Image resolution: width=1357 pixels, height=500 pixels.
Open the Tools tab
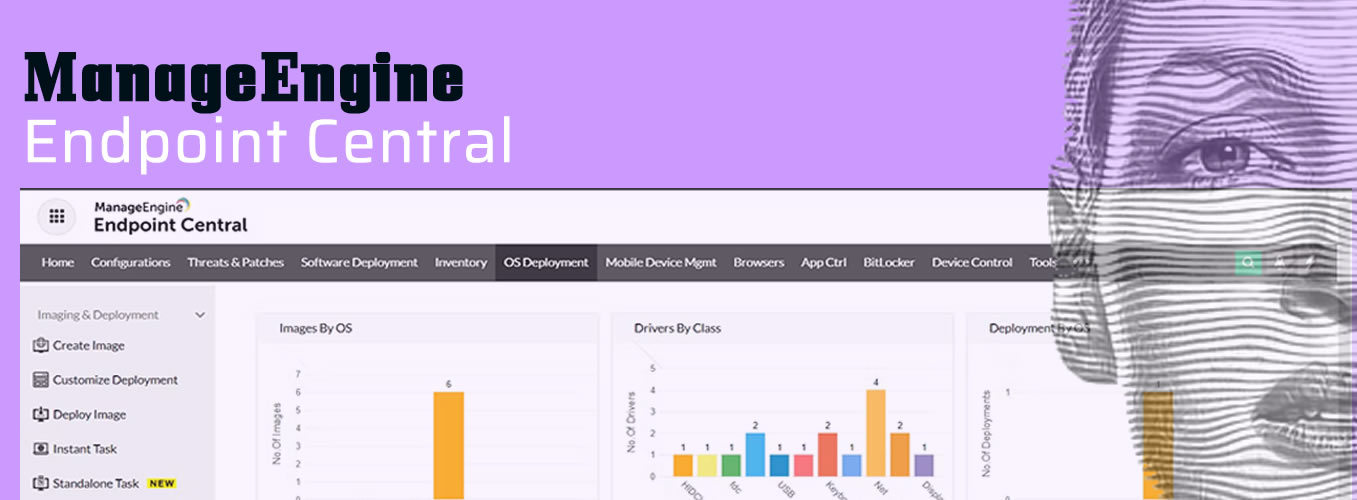click(x=1043, y=263)
